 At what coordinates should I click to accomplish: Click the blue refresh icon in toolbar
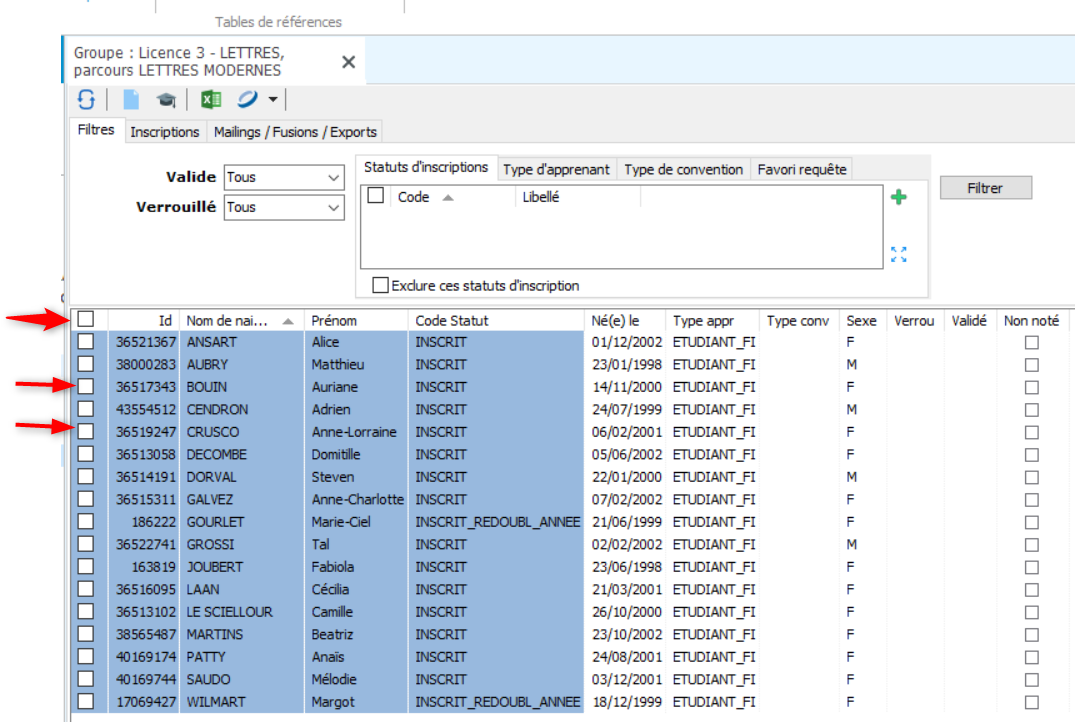pyautogui.click(x=87, y=99)
